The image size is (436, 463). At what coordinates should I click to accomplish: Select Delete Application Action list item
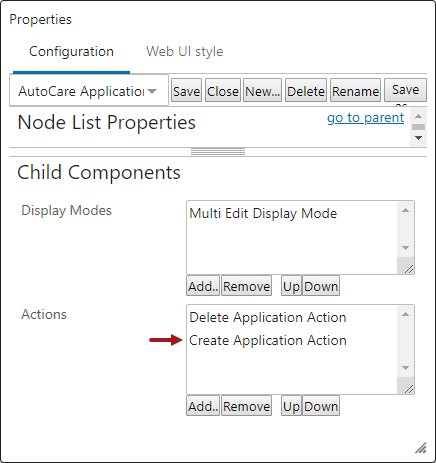pos(268,317)
